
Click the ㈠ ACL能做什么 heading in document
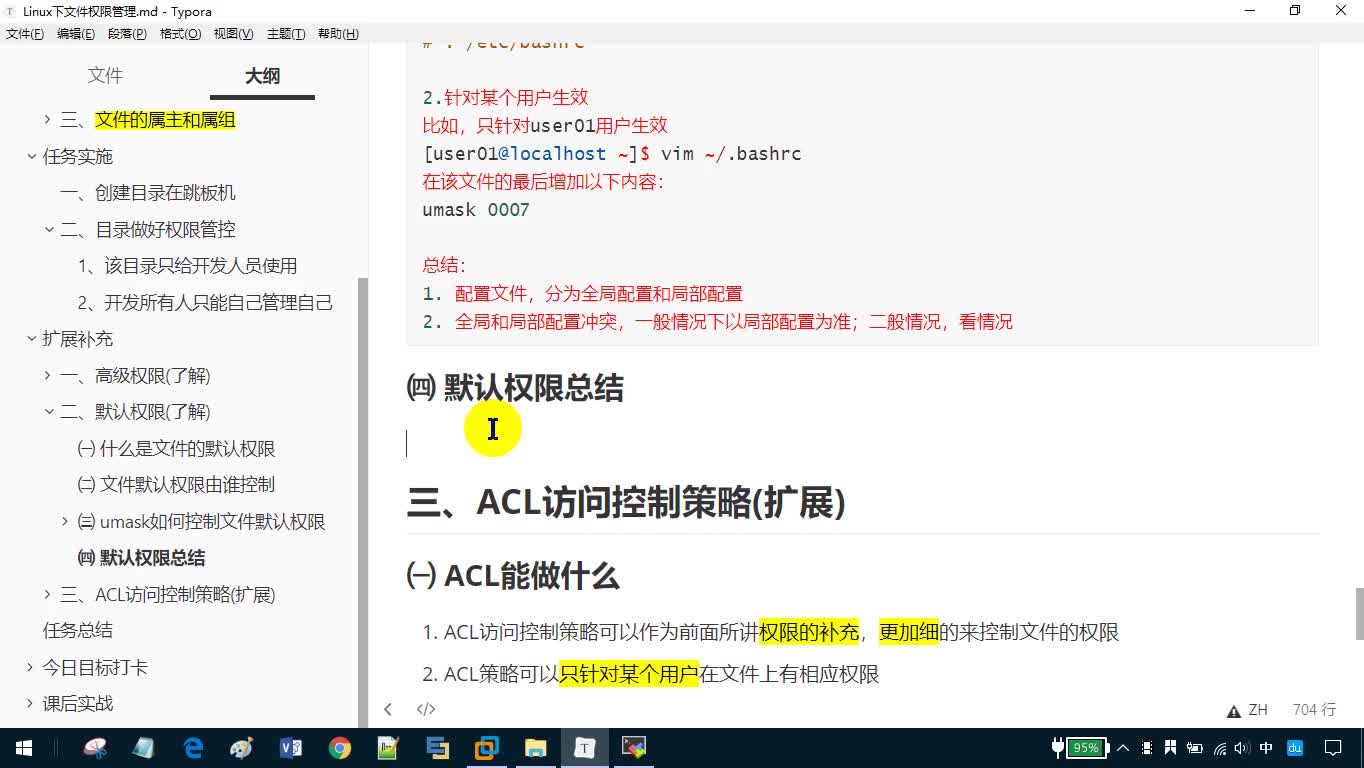click(x=513, y=576)
